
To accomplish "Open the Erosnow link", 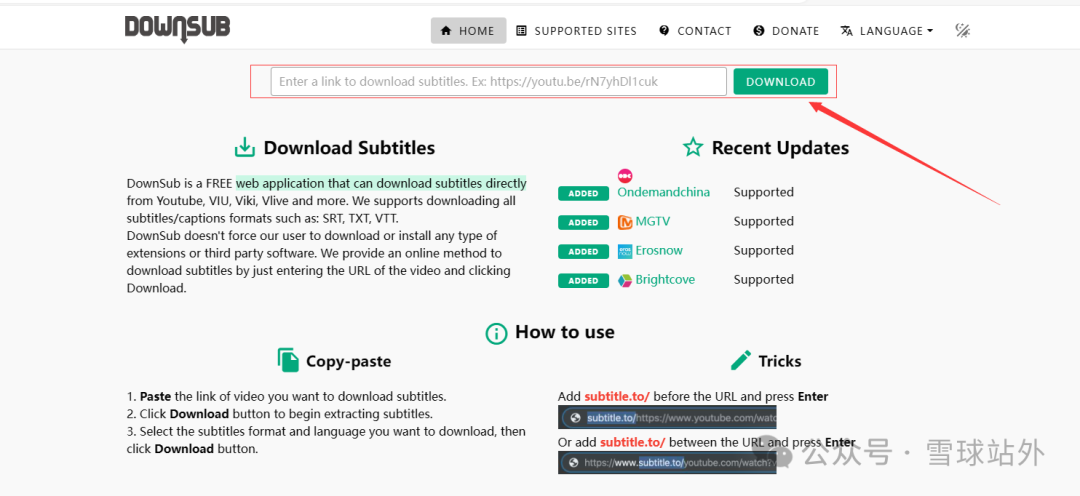I will (658, 251).
